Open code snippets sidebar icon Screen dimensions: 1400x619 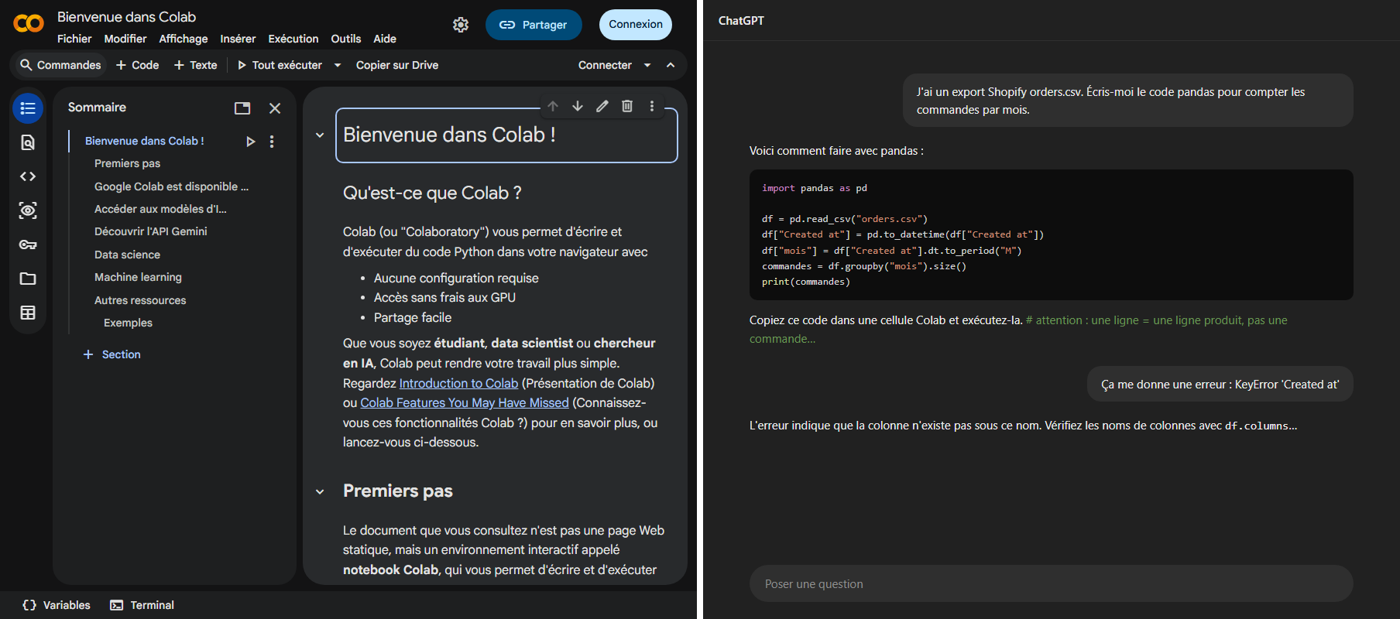pos(28,176)
